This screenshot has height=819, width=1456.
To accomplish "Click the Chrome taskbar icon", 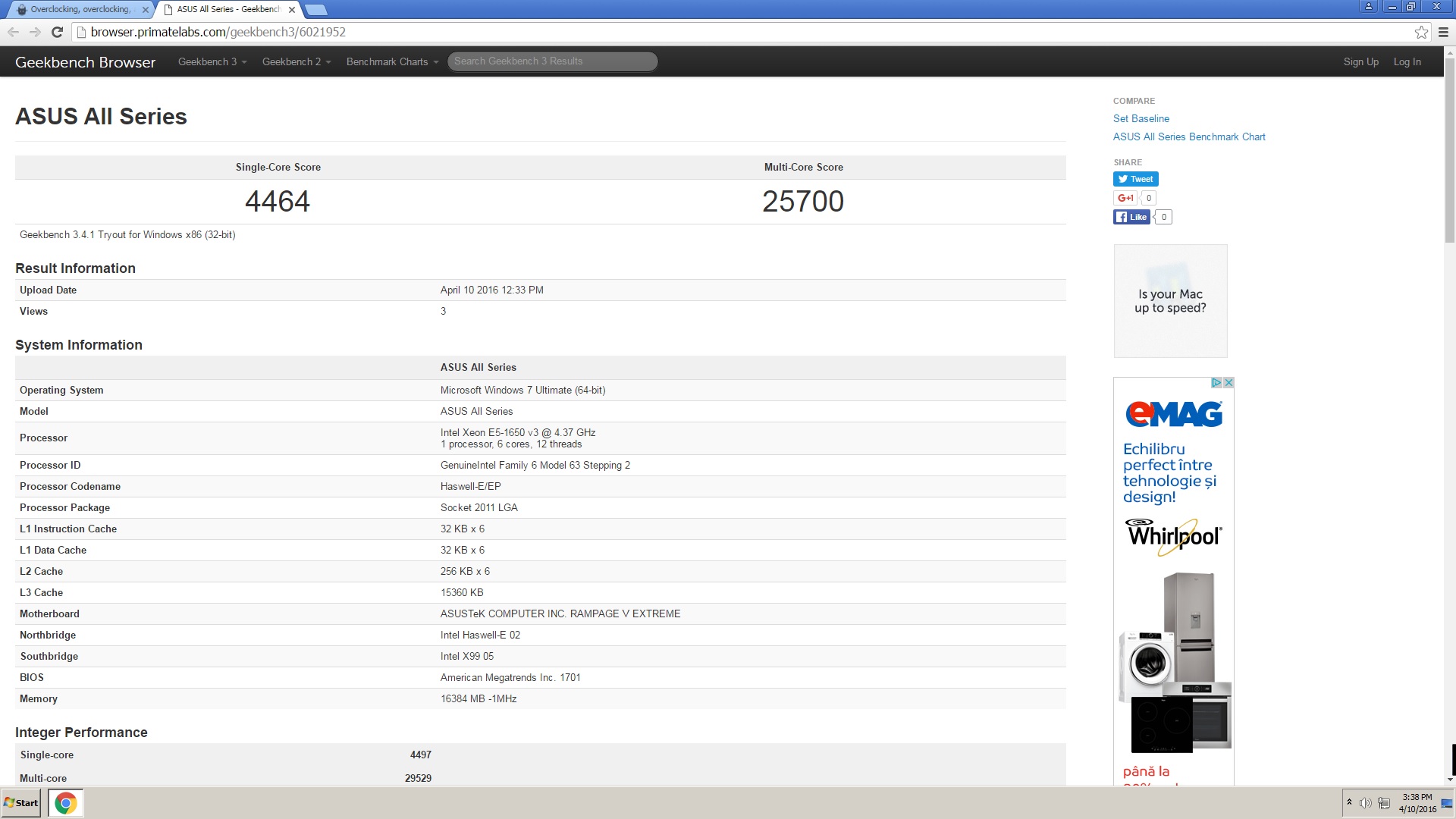I will click(x=66, y=803).
